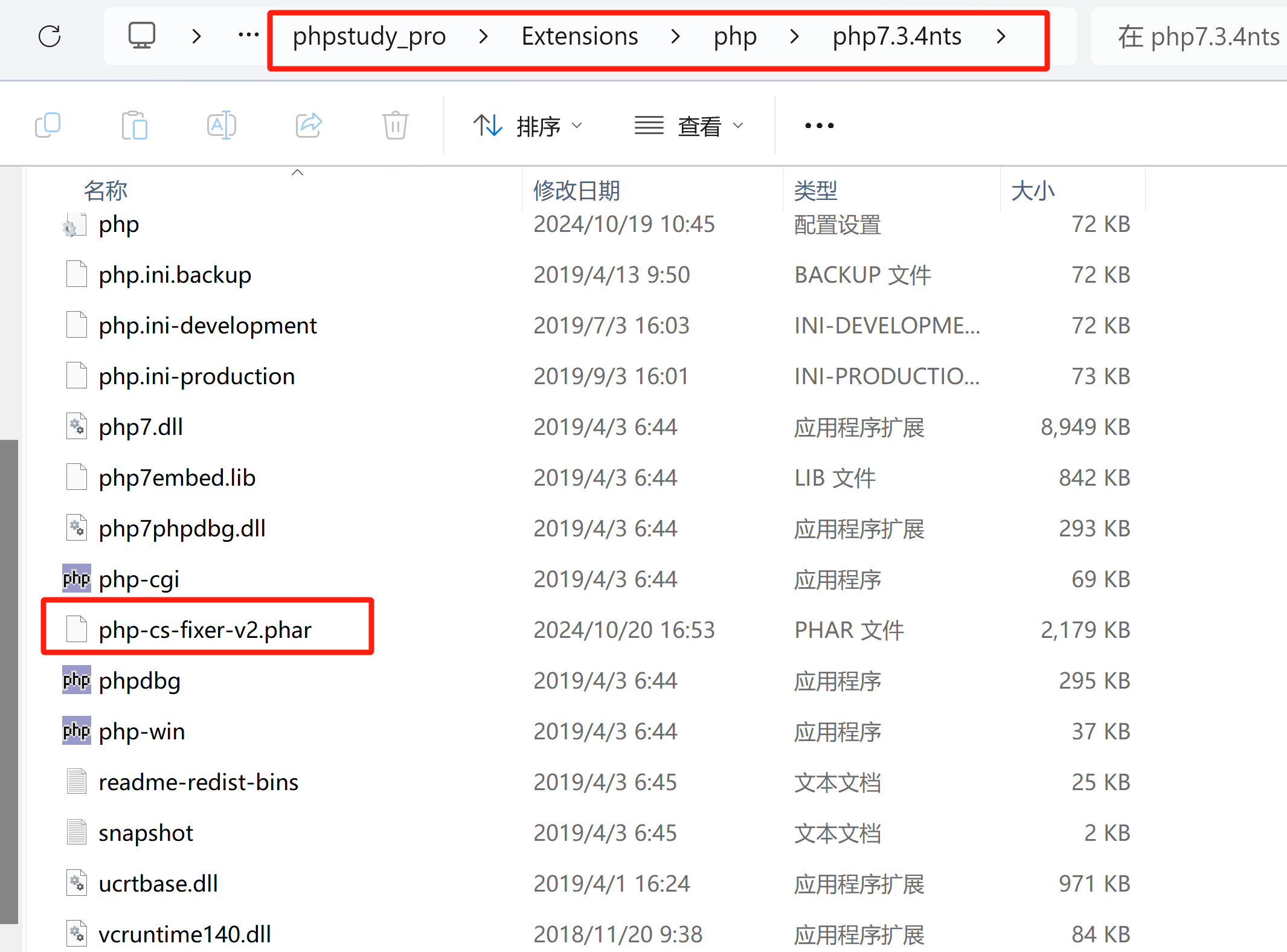Copy the selected file using toolbar icon
This screenshot has height=952, width=1287.
pyautogui.click(x=48, y=125)
